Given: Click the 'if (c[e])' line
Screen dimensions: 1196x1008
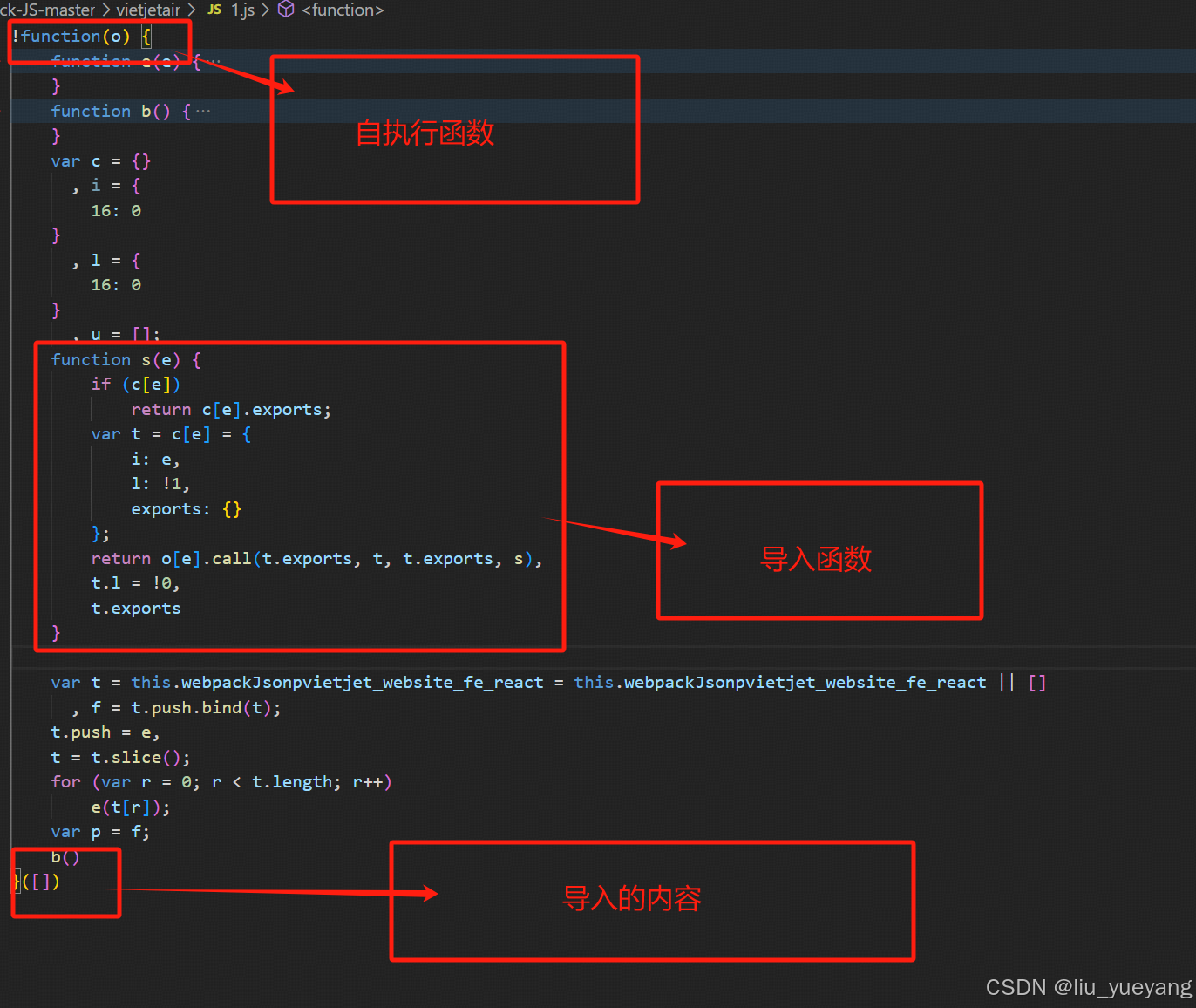Looking at the screenshot, I should tap(135, 384).
